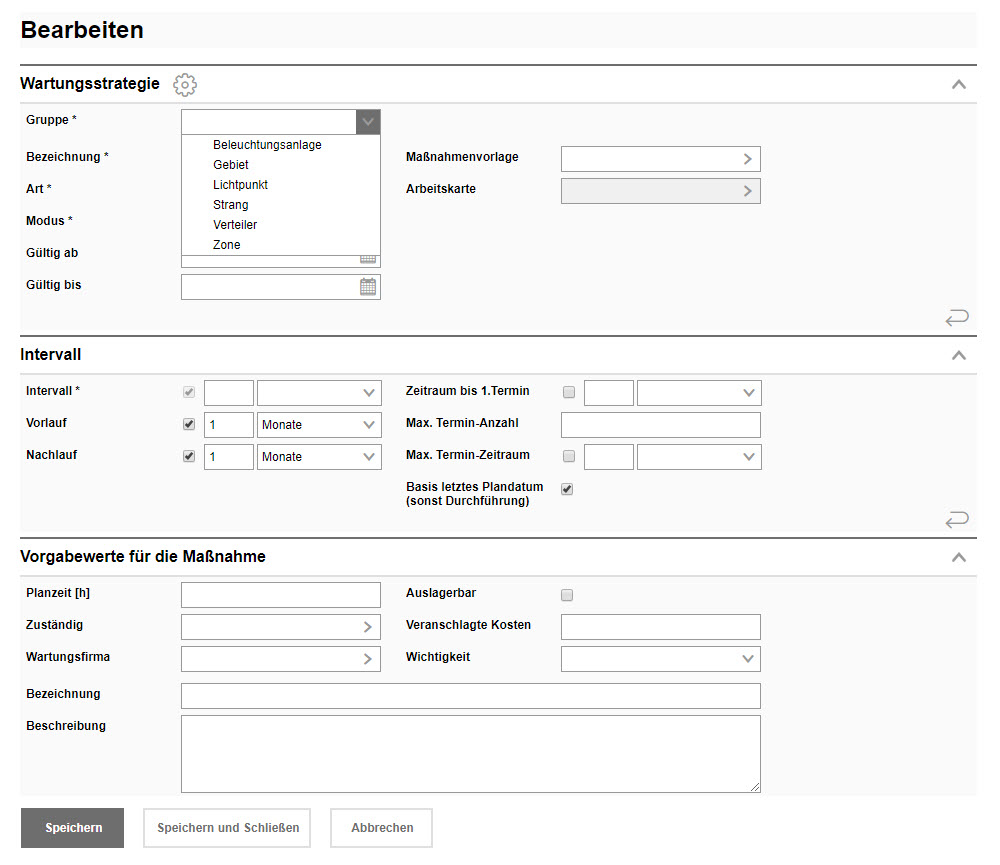Click the Speichern button
Image resolution: width=1000 pixels, height=865 pixels.
point(73,828)
